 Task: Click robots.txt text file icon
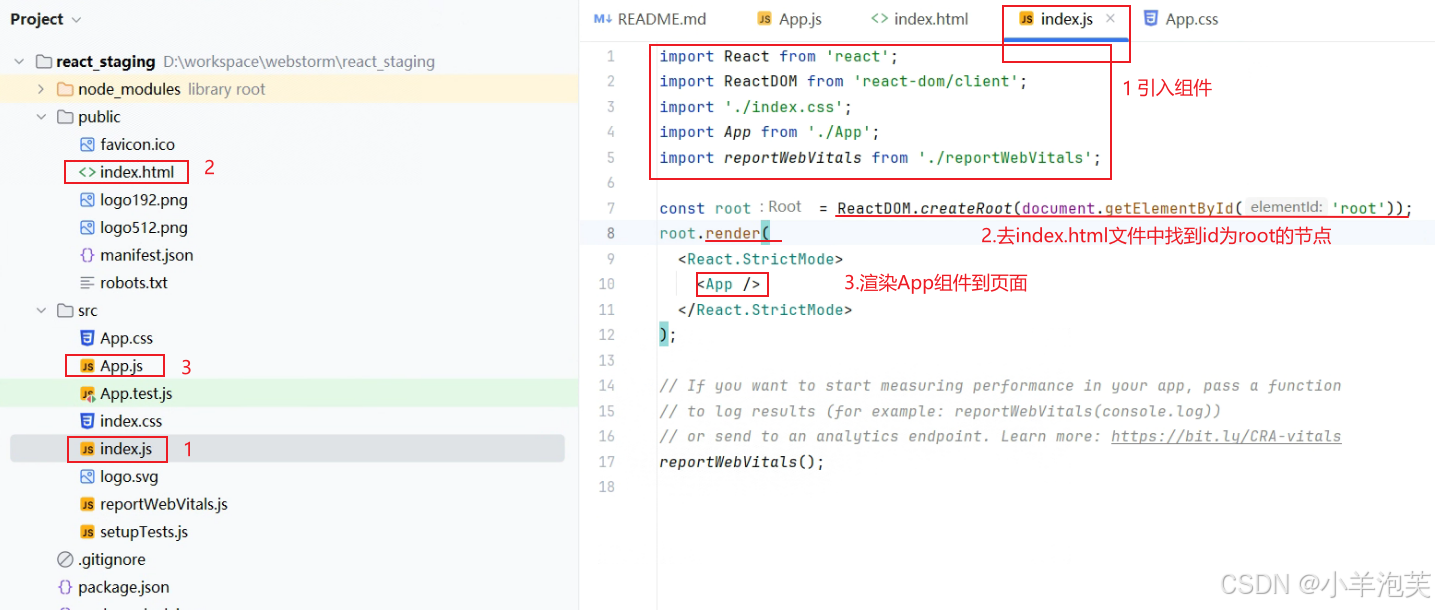tap(87, 283)
